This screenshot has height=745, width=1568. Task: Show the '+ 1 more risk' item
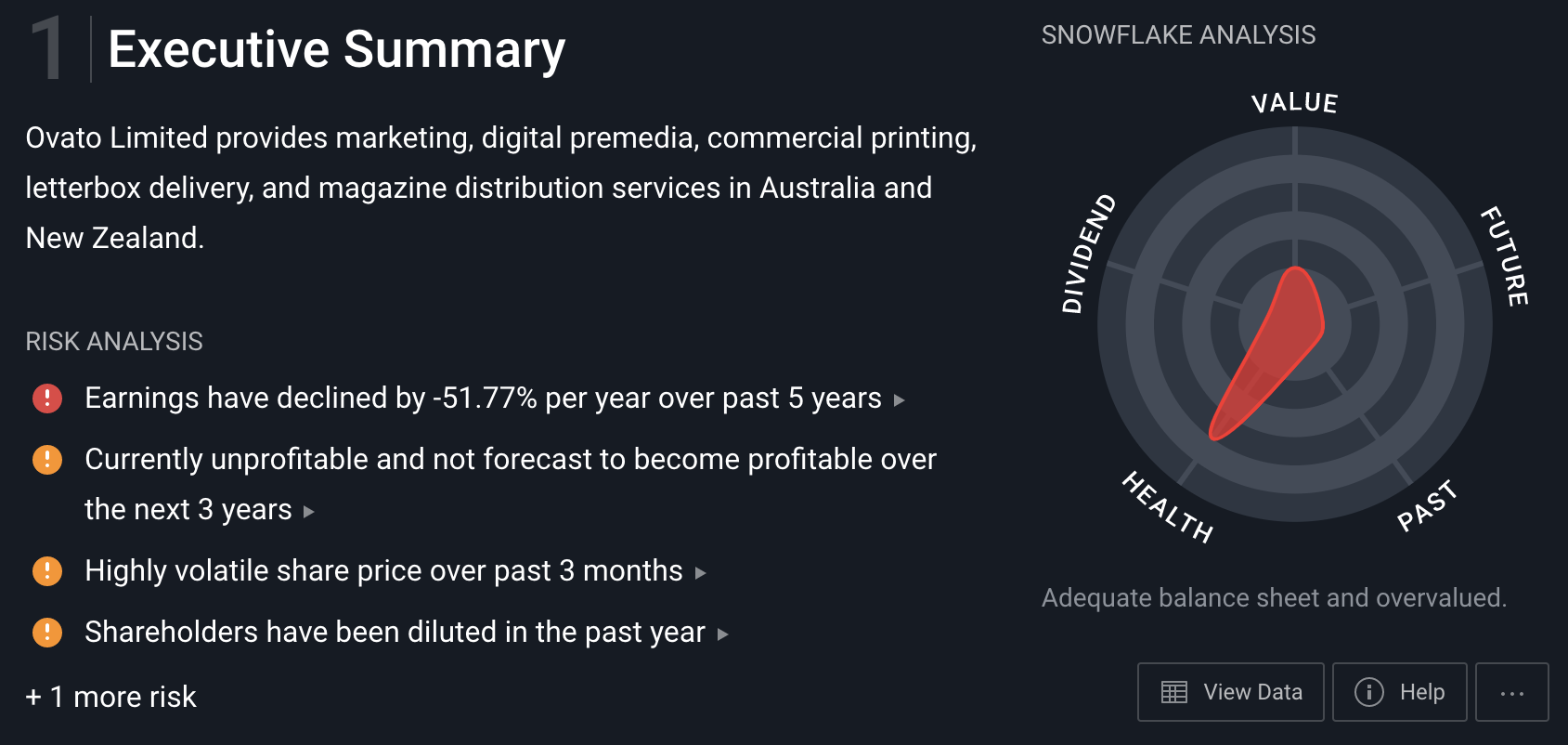(111, 697)
